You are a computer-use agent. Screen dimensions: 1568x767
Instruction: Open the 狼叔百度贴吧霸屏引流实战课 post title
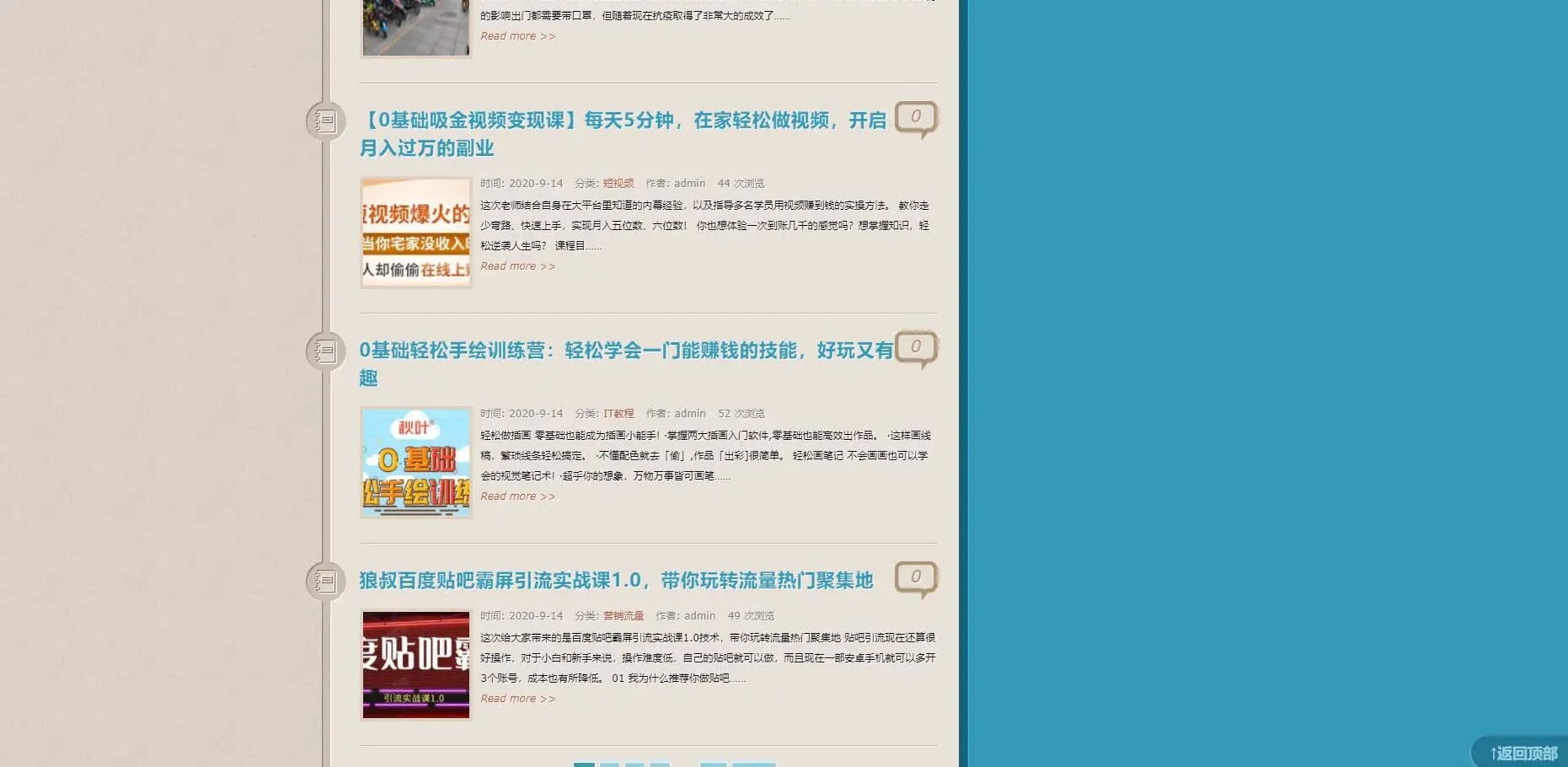(615, 581)
